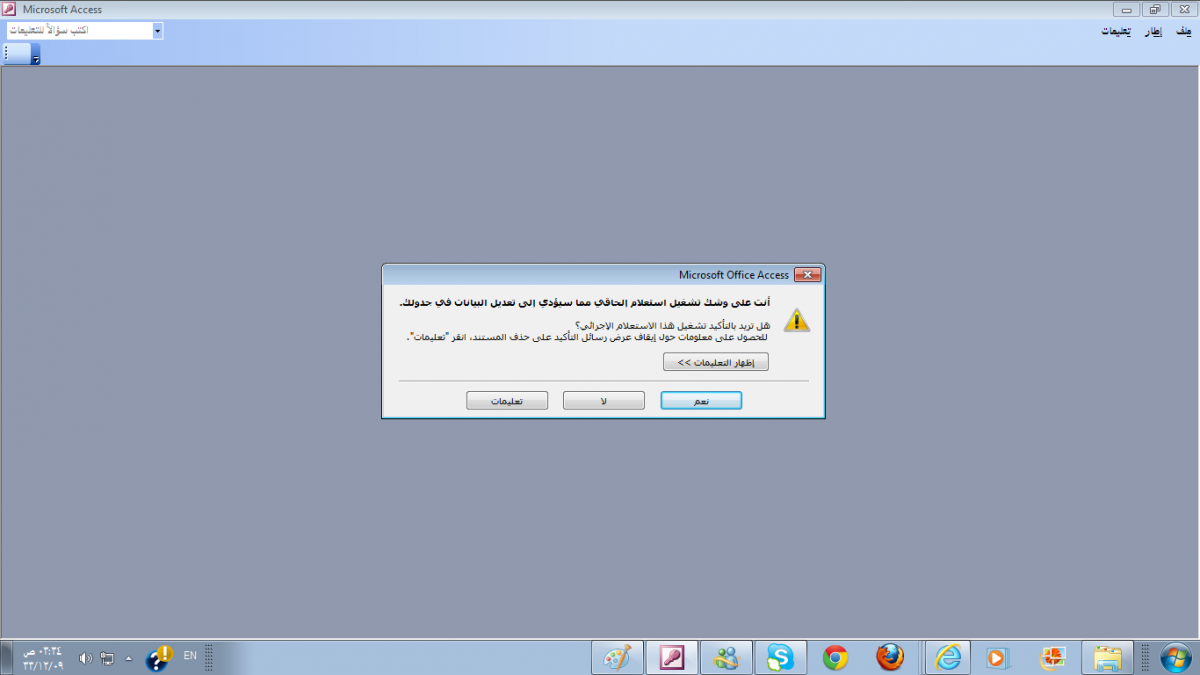Click the network tray icon
The width and height of the screenshot is (1200, 675).
coord(108,658)
